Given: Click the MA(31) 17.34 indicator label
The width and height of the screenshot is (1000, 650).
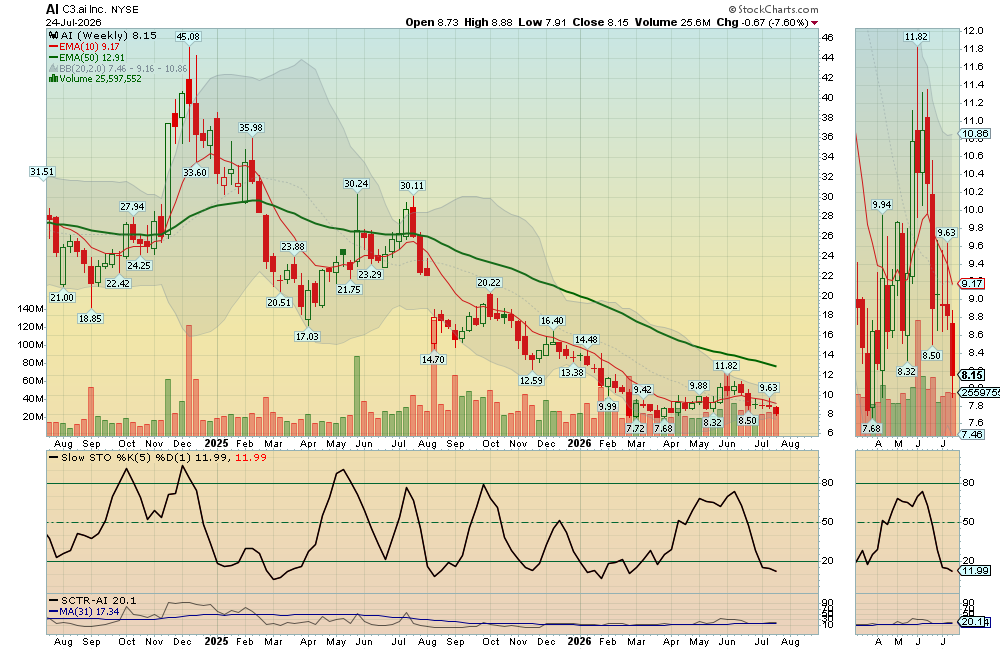Looking at the screenshot, I should coord(84,611).
